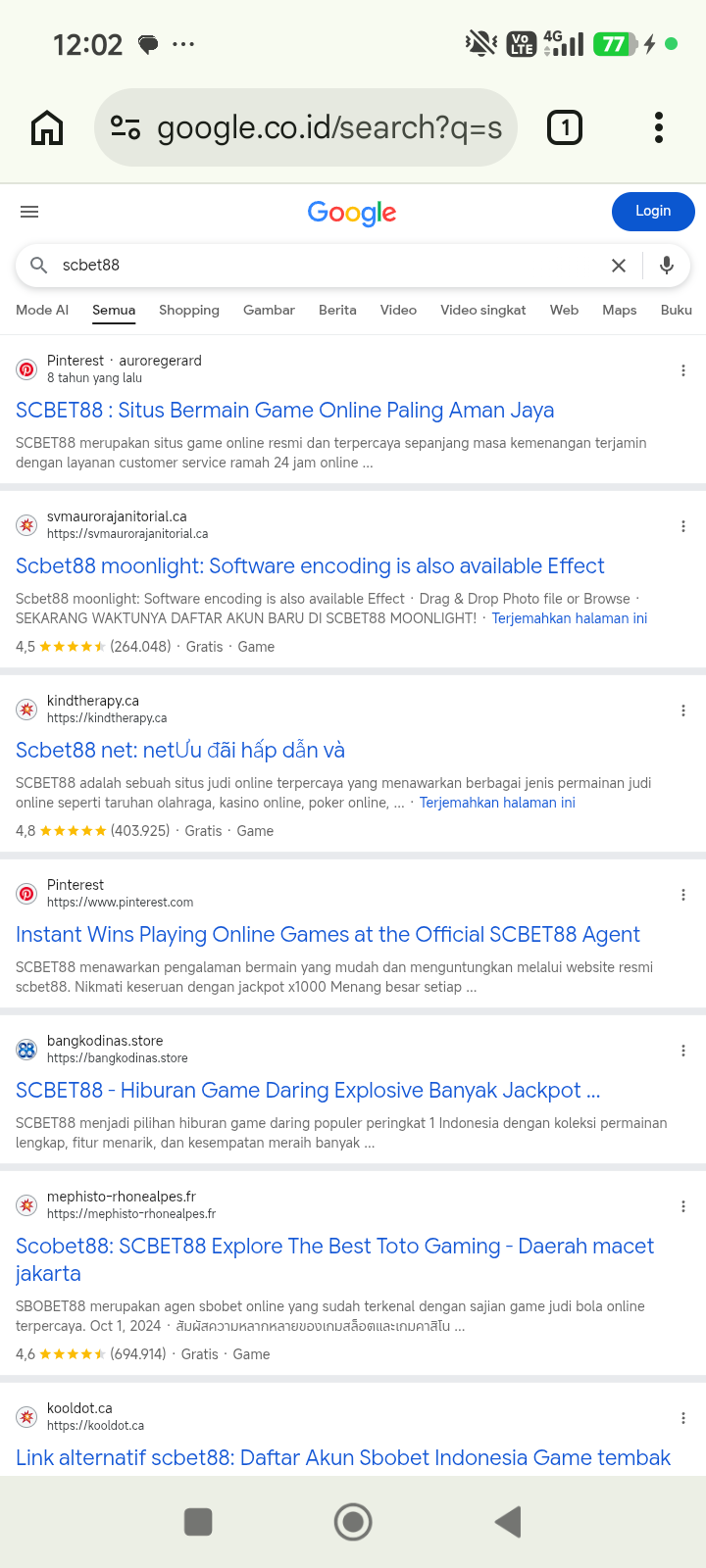Select the Mode AI tab
706x1568 pixels.
[x=42, y=310]
